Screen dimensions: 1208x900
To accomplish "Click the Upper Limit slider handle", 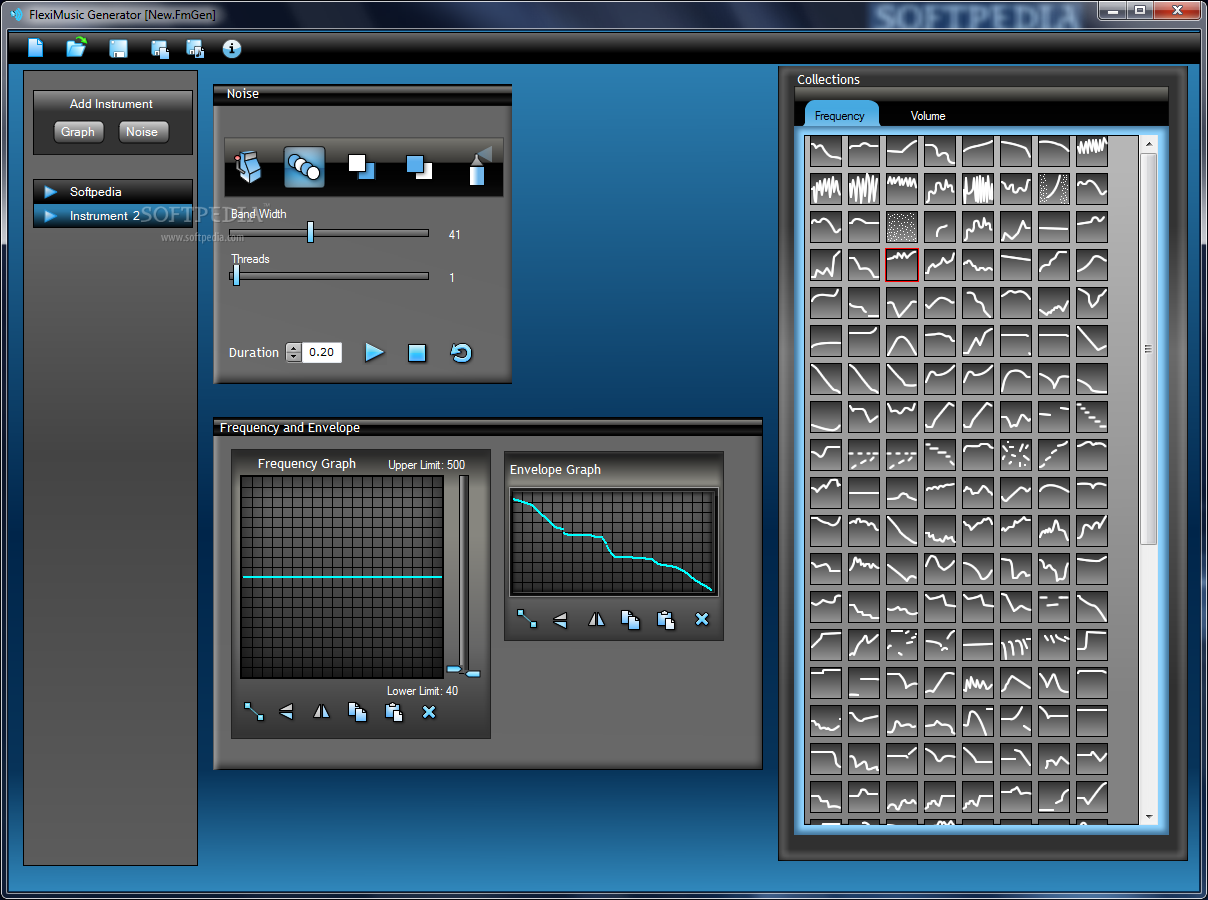I will (x=454, y=668).
